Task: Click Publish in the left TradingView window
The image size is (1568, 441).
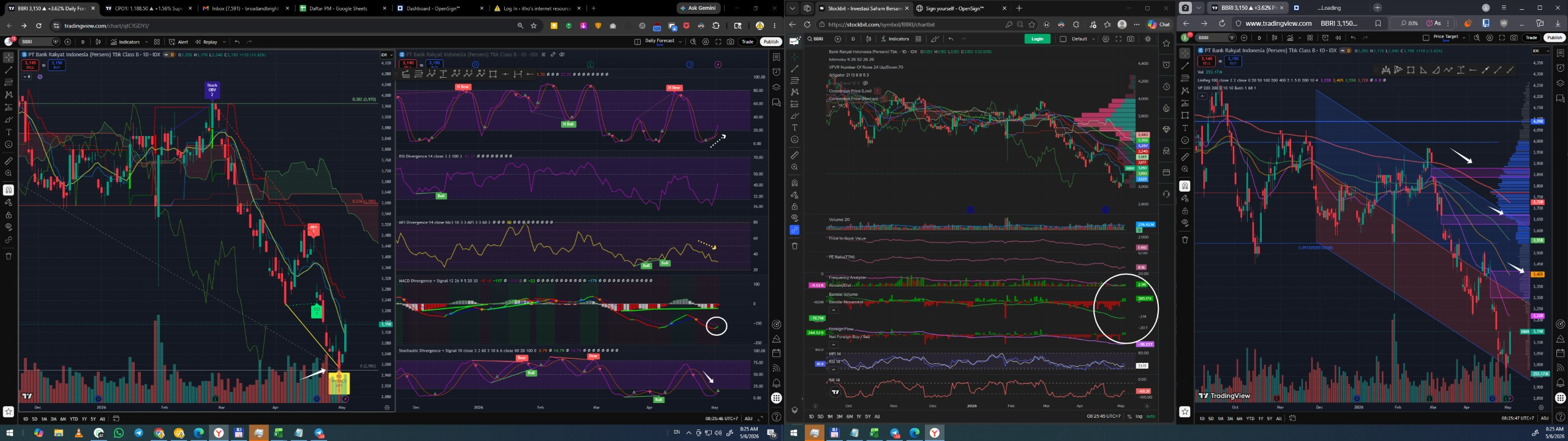Action: coord(771,42)
